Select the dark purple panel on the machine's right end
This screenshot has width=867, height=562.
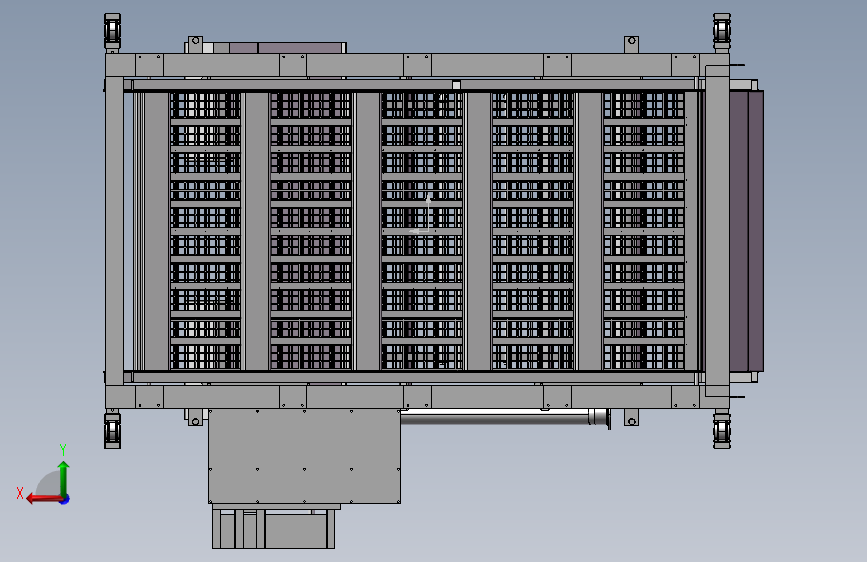pyautogui.click(x=746, y=231)
